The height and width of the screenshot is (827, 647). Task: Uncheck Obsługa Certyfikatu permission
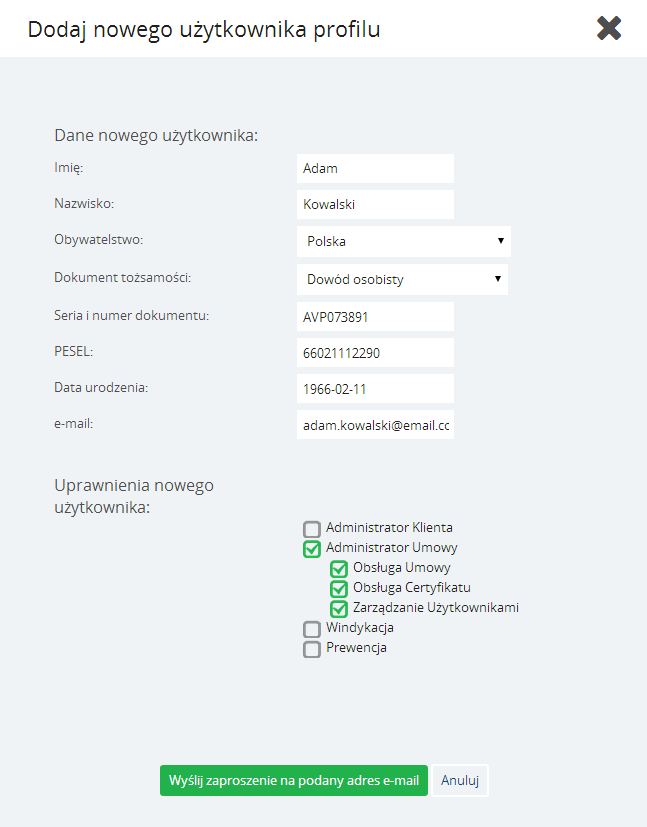[339, 589]
